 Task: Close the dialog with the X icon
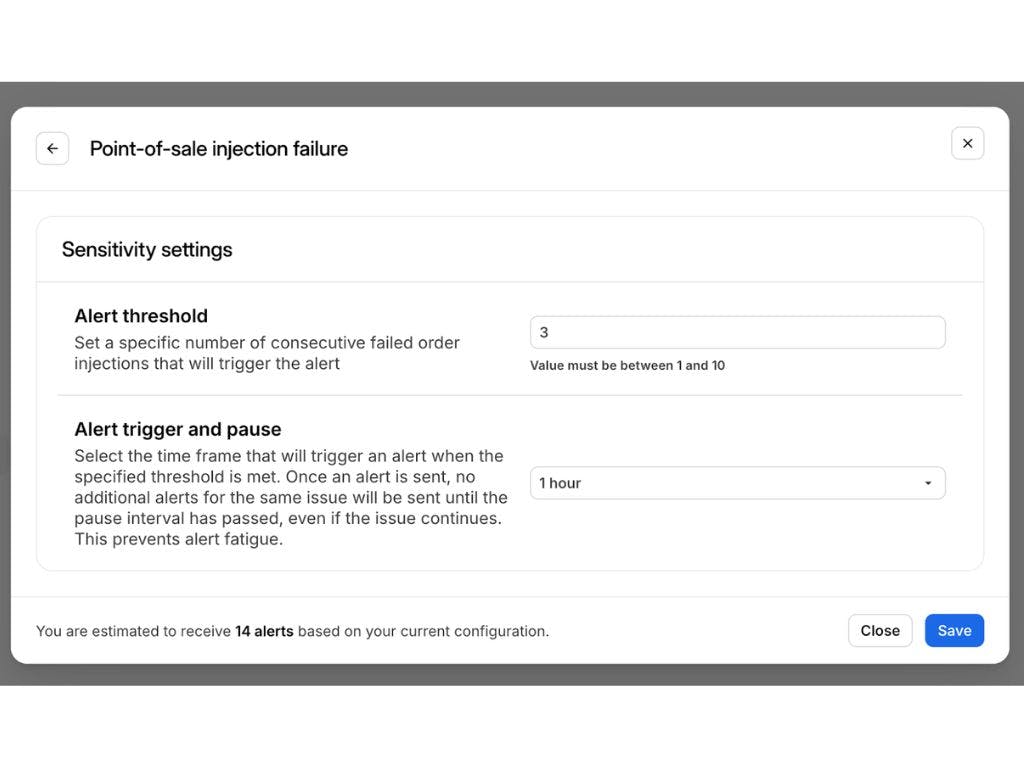click(x=967, y=144)
